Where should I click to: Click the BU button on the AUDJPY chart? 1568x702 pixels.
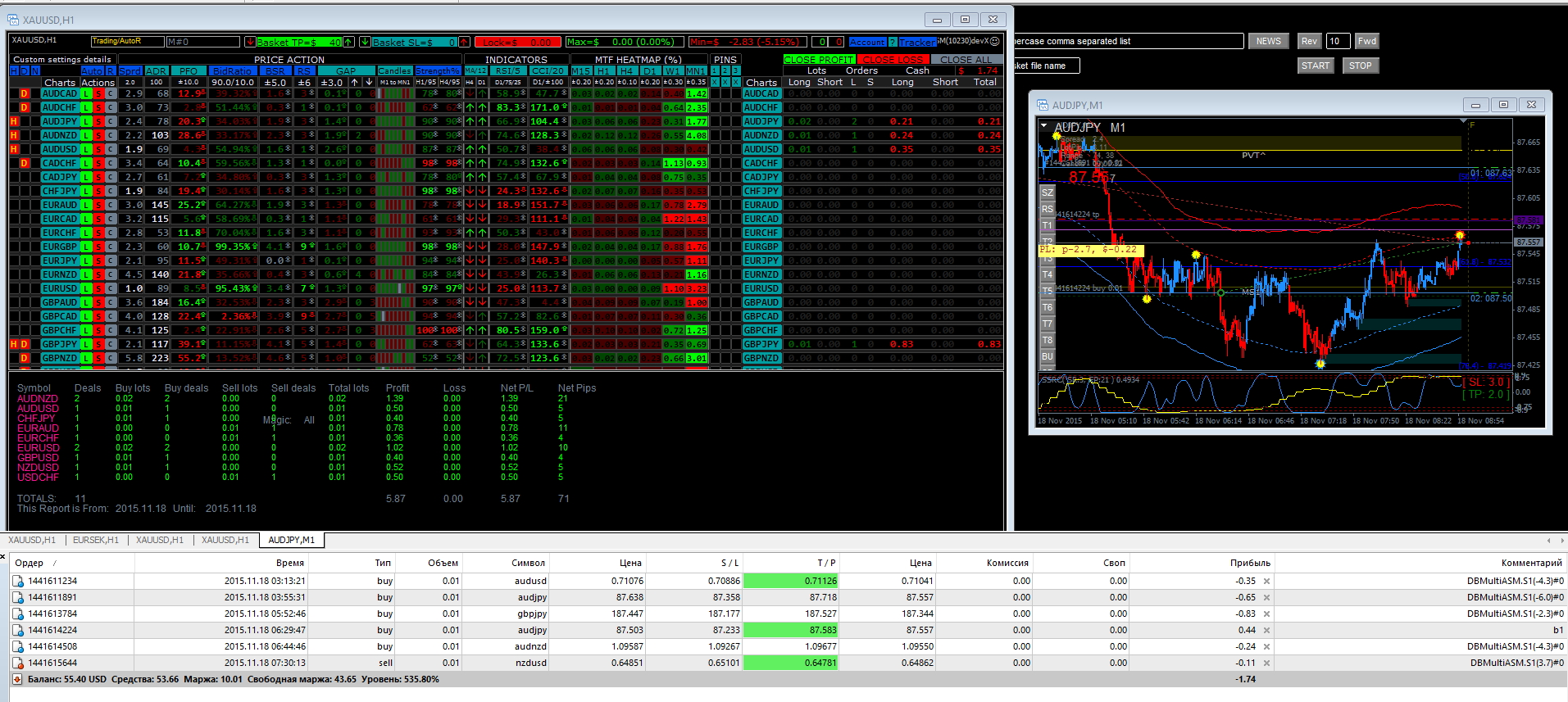[1047, 356]
